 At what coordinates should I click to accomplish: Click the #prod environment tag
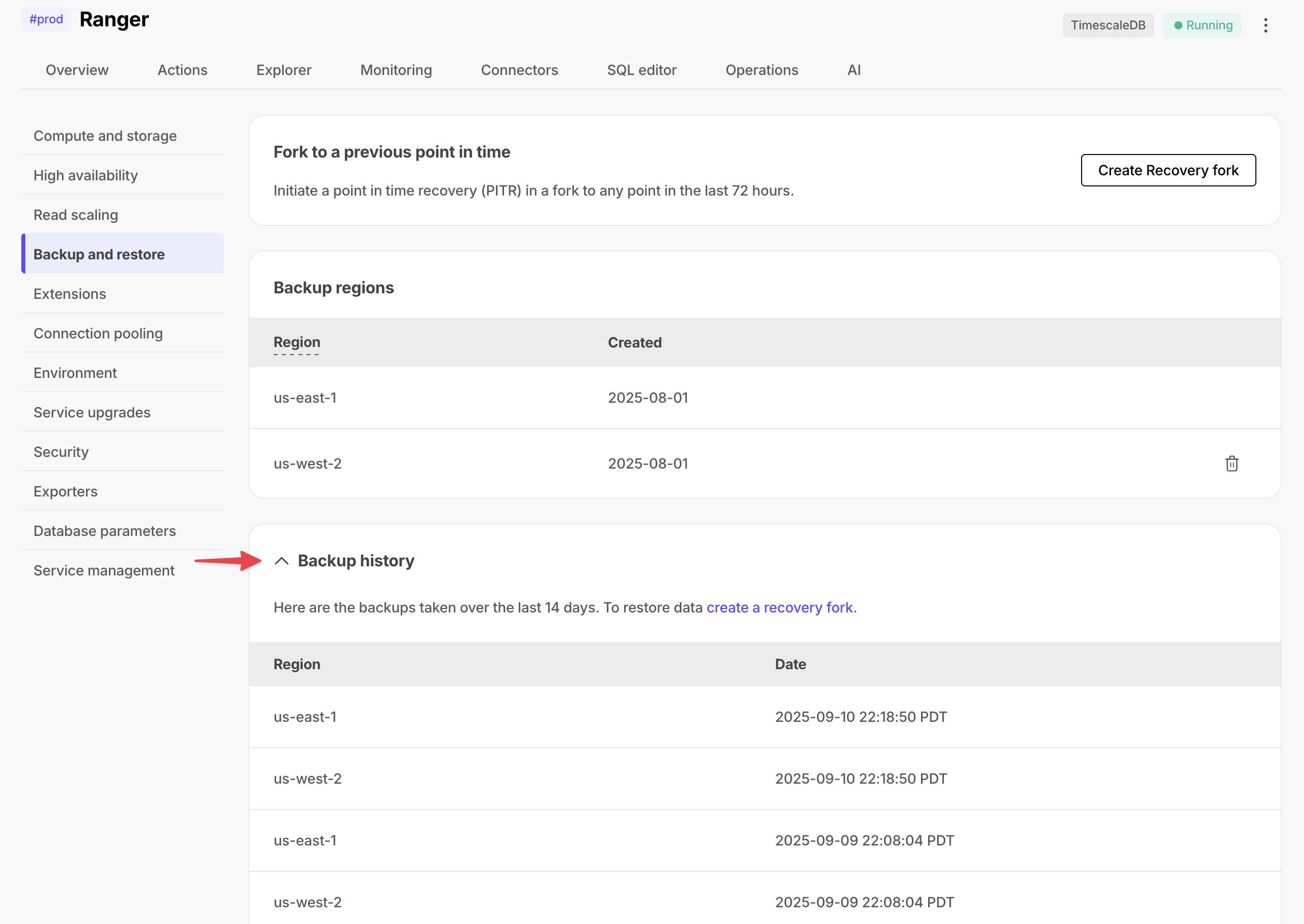pos(46,19)
